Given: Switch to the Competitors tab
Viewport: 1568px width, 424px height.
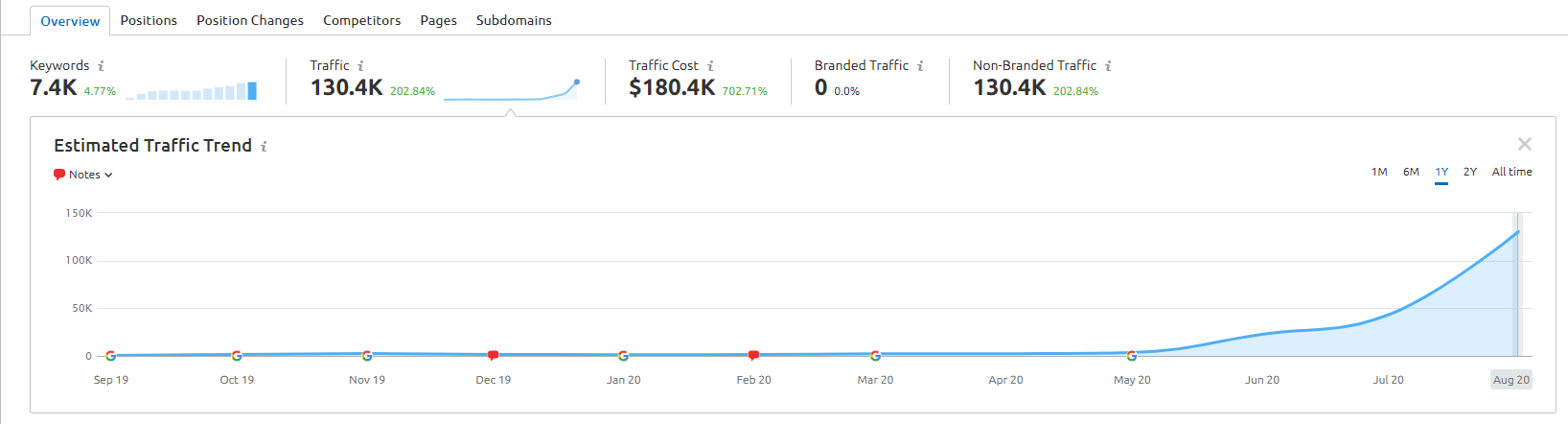Looking at the screenshot, I should tap(361, 20).
